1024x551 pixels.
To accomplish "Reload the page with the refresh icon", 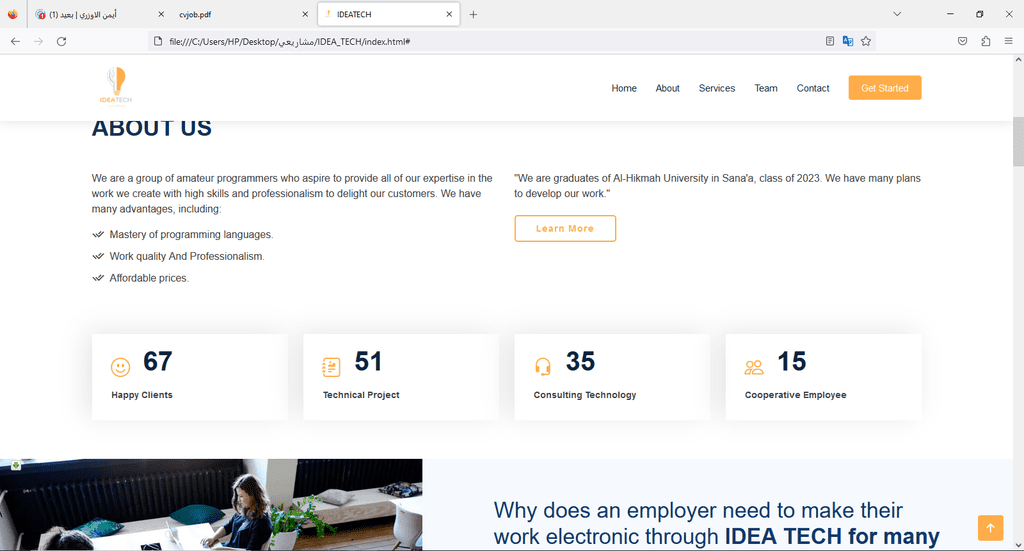I will [61, 41].
